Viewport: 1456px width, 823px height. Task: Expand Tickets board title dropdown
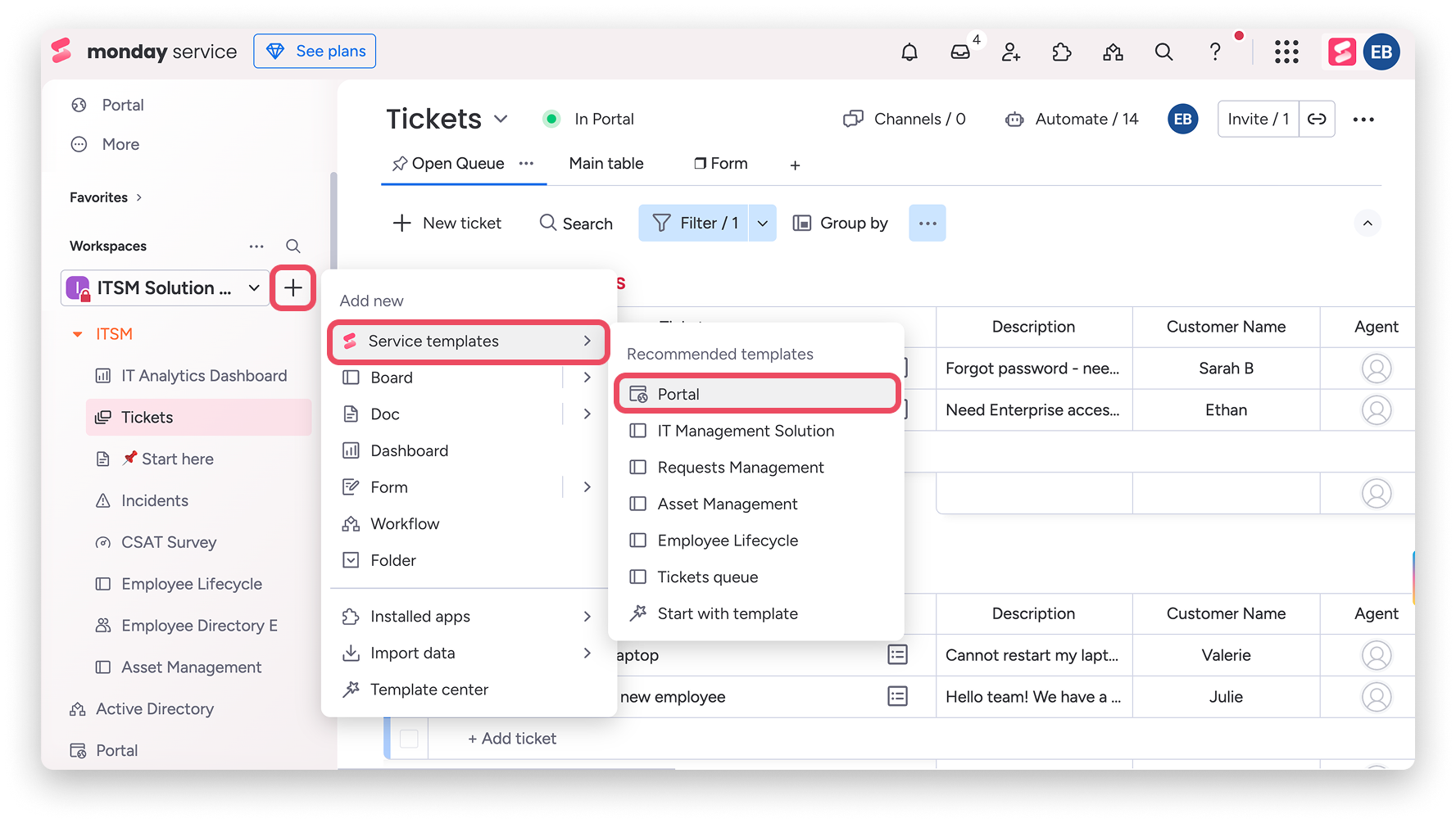501,119
